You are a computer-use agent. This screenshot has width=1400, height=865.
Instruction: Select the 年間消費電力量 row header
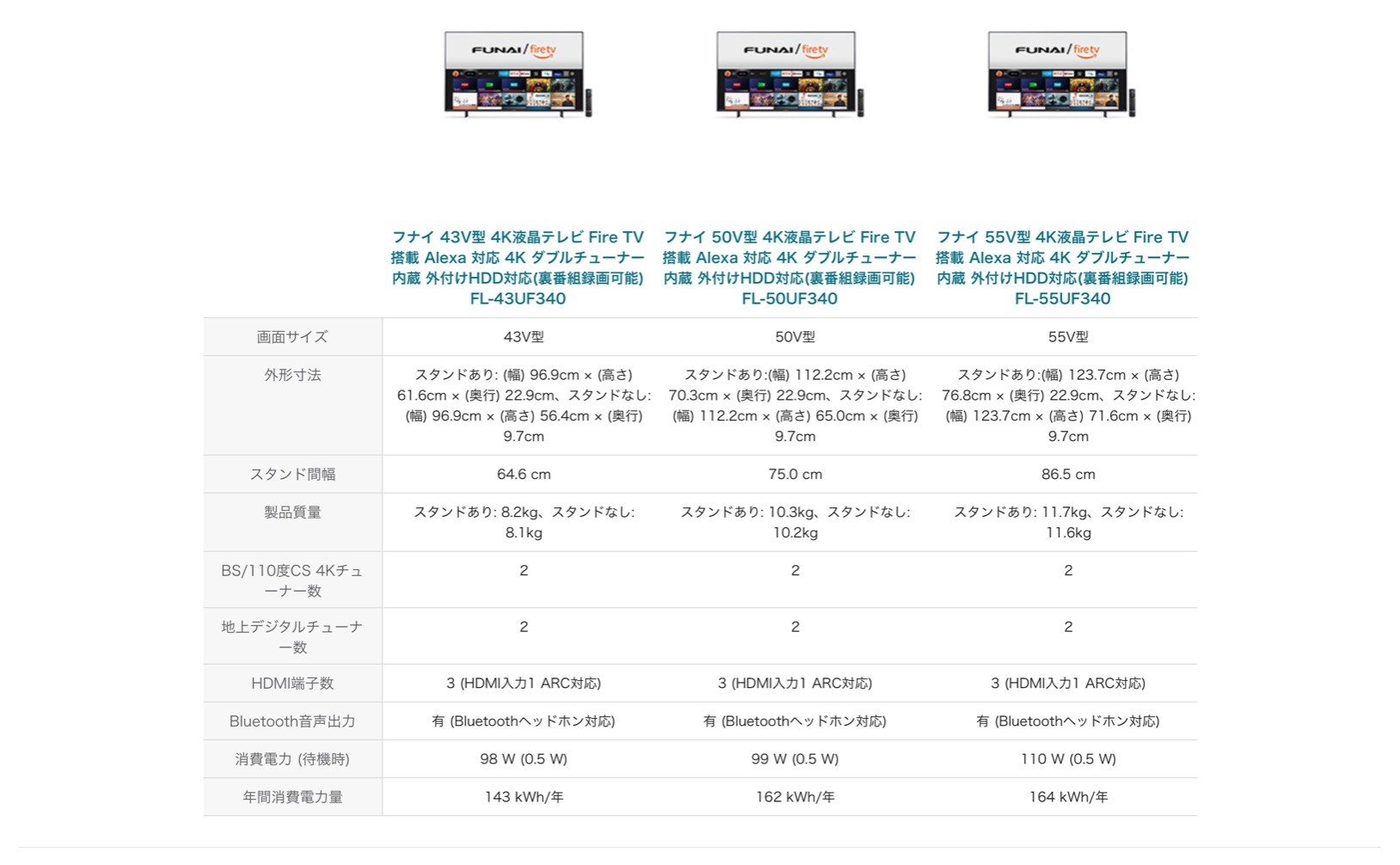(x=292, y=797)
